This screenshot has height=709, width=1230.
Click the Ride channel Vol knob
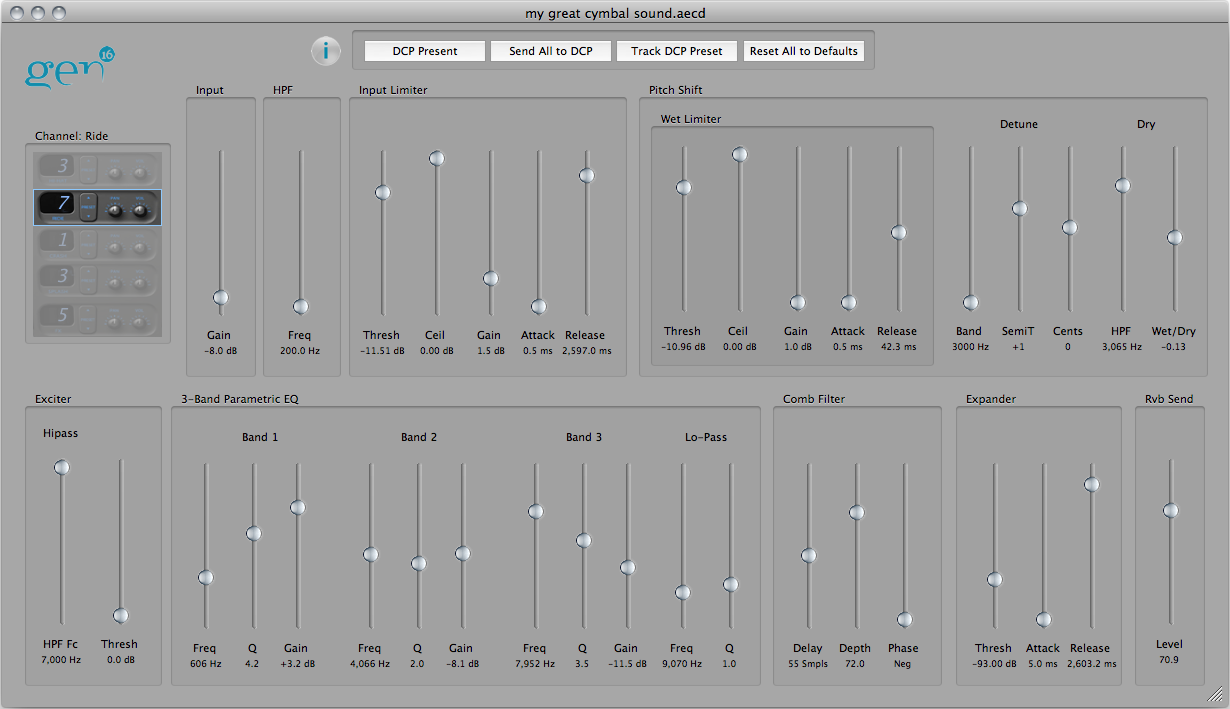point(140,210)
